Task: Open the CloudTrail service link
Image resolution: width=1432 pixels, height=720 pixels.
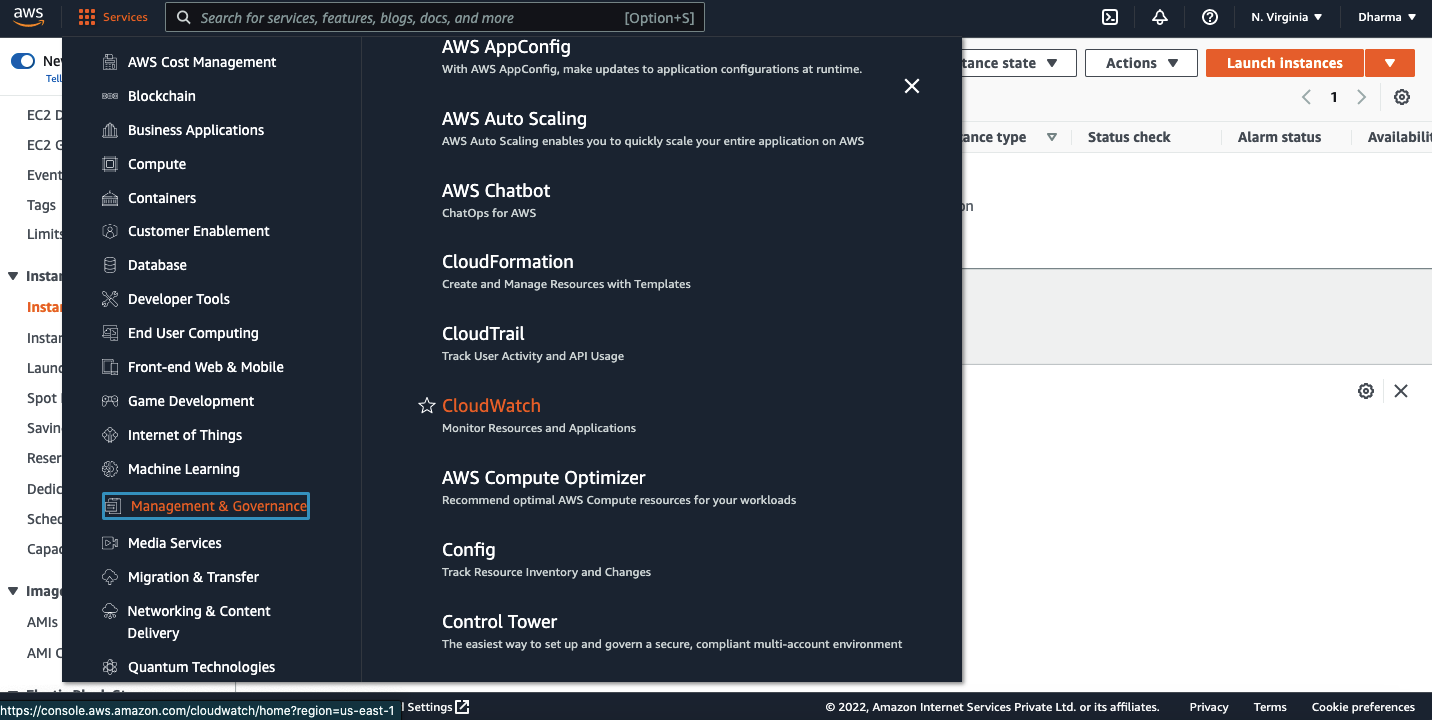Action: coord(483,334)
